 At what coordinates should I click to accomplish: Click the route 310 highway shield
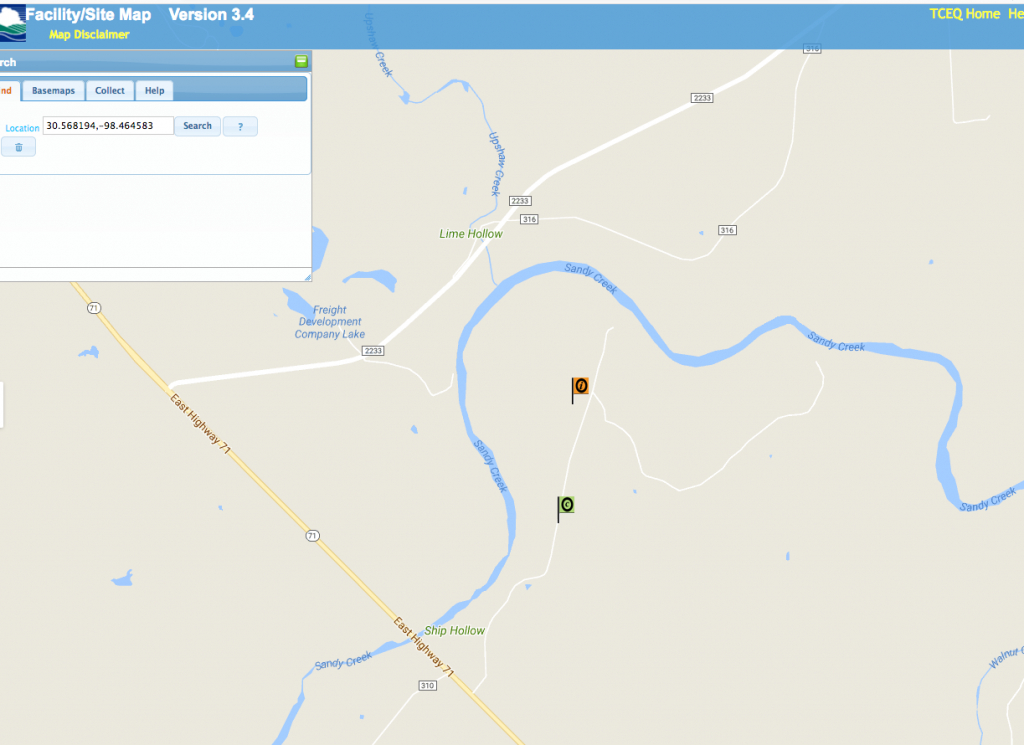(428, 685)
